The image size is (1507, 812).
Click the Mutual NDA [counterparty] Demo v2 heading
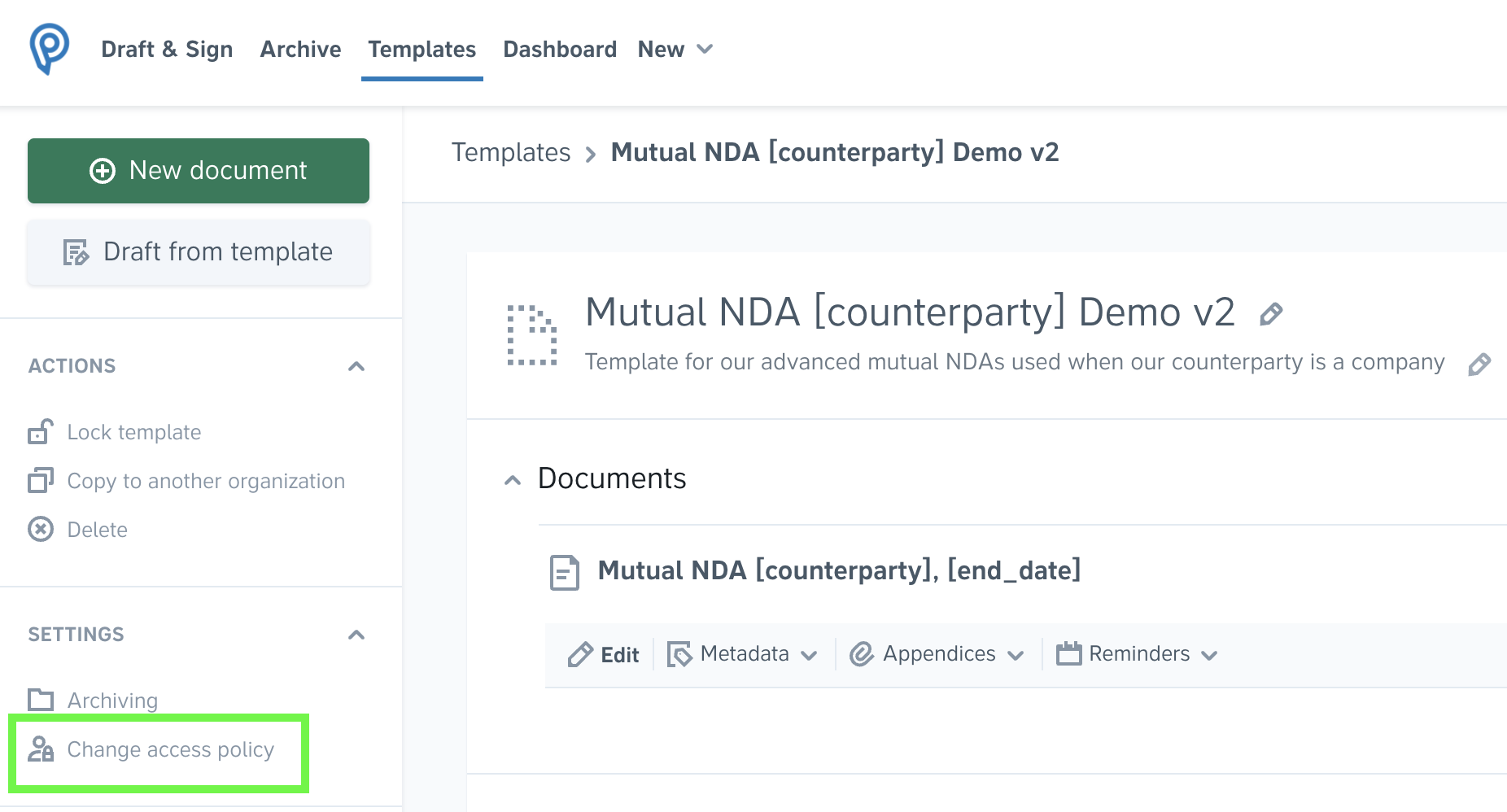tap(910, 312)
